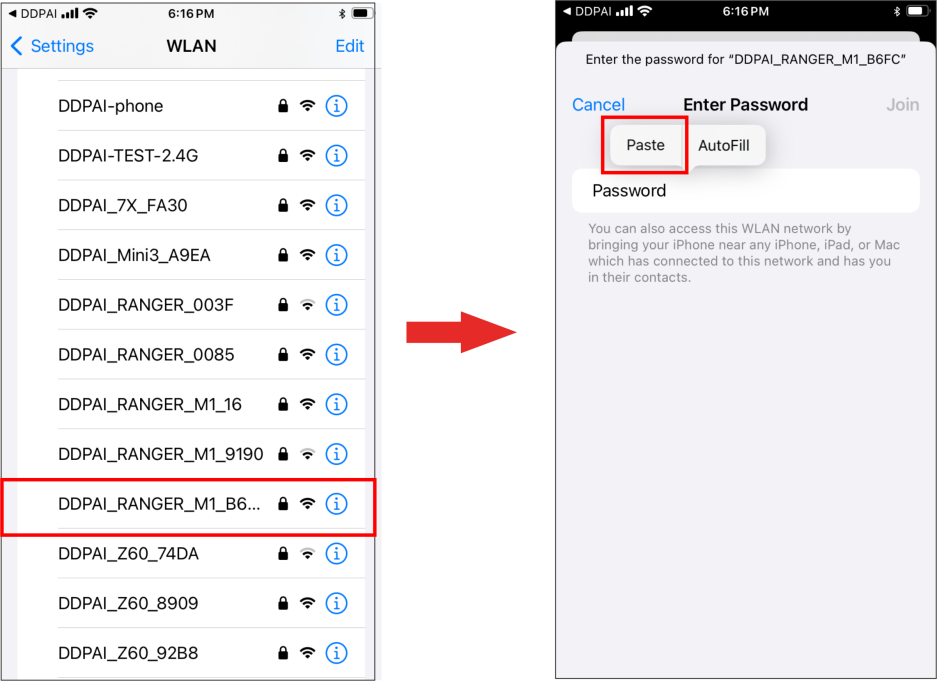Tap Edit on WLAN screen
Screen dimensions: 937x681
pyautogui.click(x=350, y=46)
